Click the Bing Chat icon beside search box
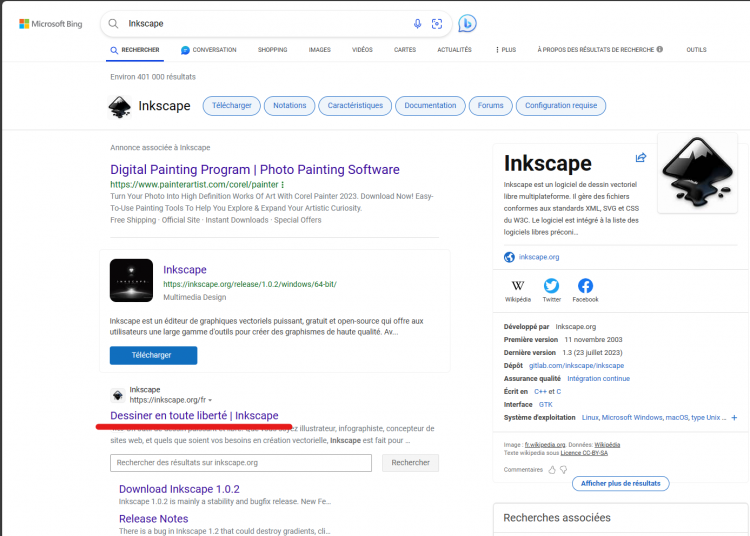Viewport: 750px width, 536px height. (x=466, y=24)
